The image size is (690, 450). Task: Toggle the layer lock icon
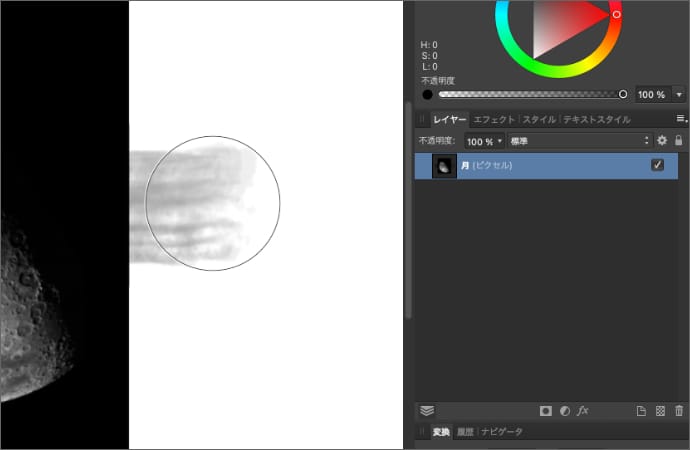pos(678,141)
